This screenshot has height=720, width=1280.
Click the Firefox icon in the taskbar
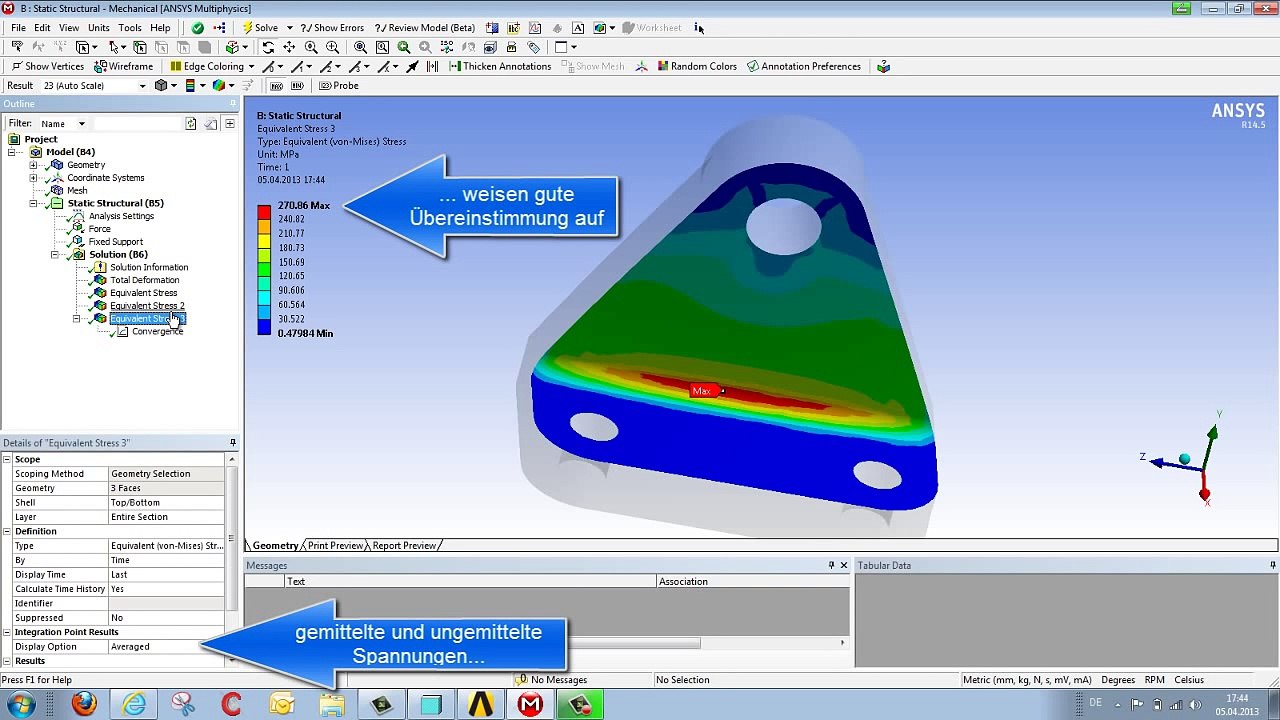pos(84,704)
